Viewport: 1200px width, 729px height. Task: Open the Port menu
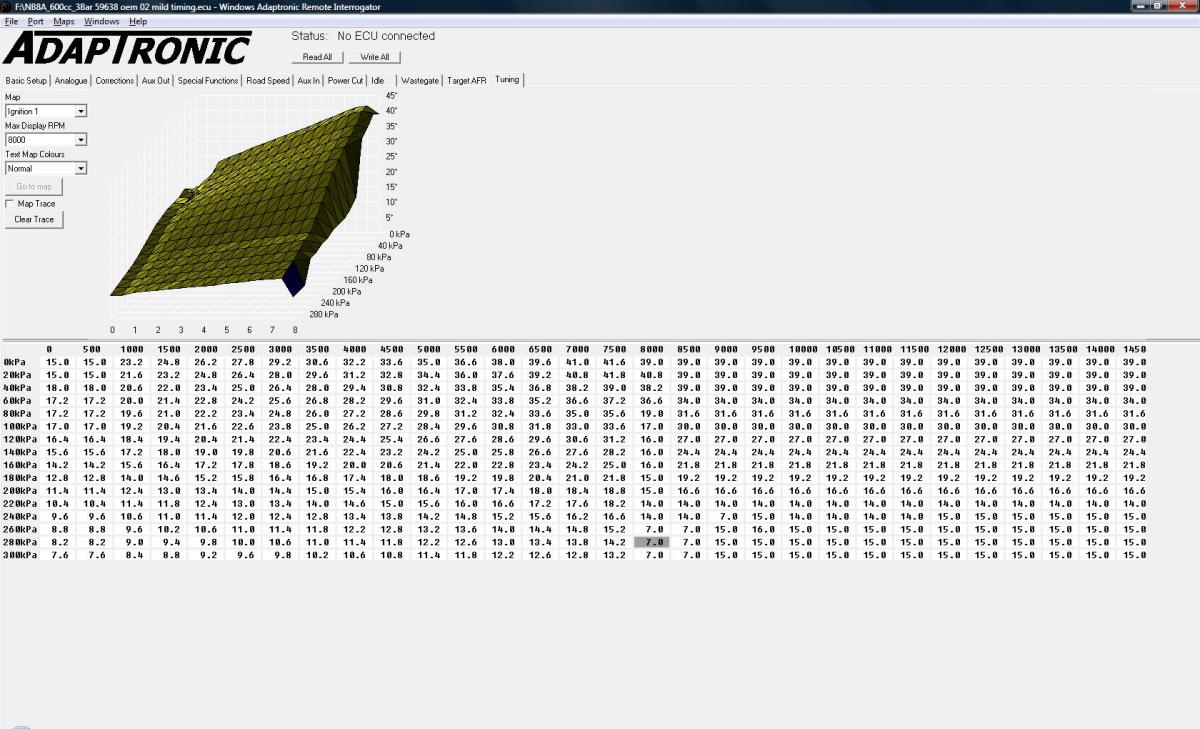pyautogui.click(x=35, y=21)
